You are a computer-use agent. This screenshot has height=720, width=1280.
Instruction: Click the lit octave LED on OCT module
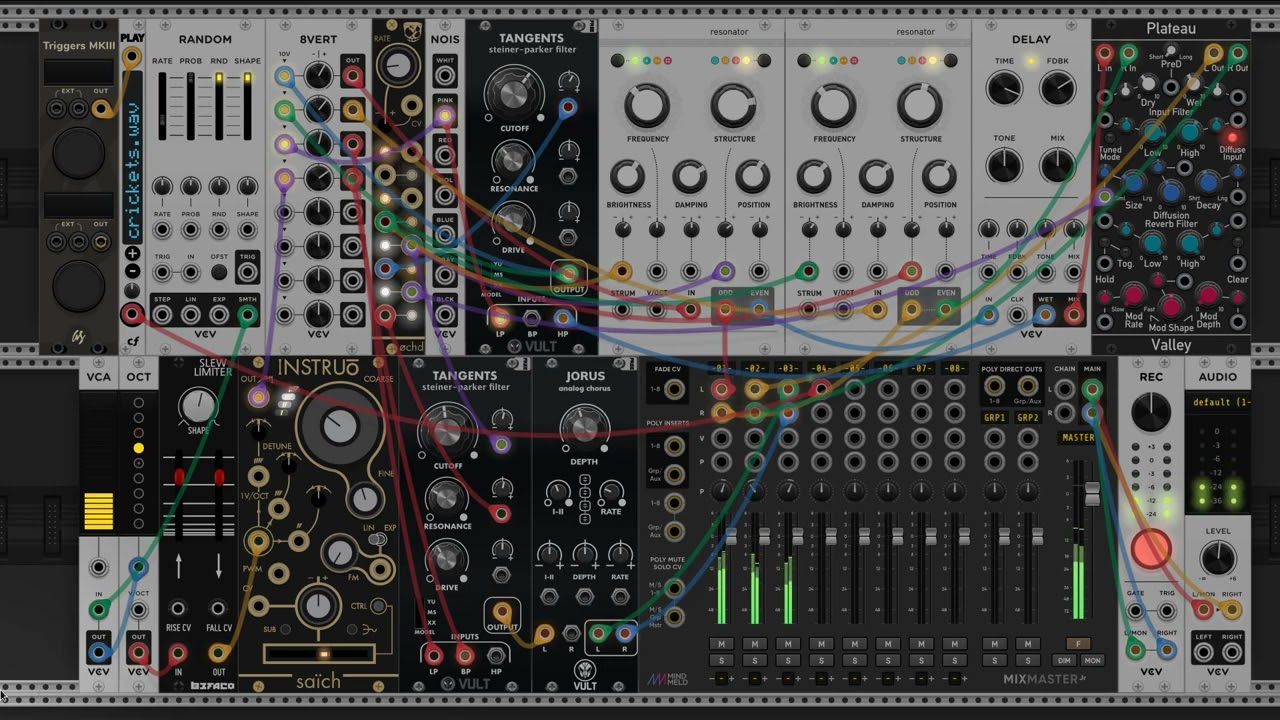point(138,448)
